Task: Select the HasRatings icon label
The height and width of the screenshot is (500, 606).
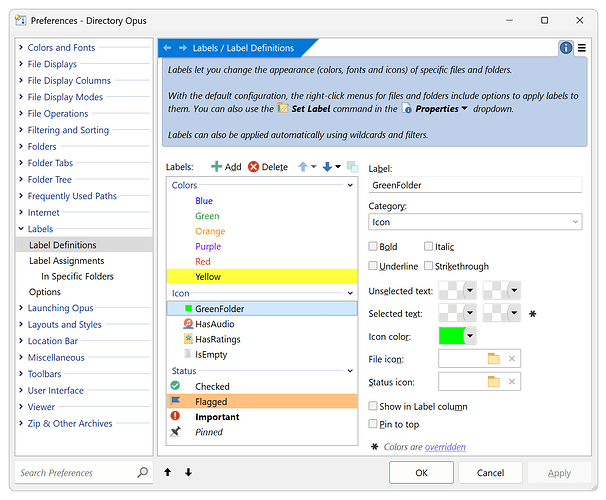Action: (x=262, y=339)
